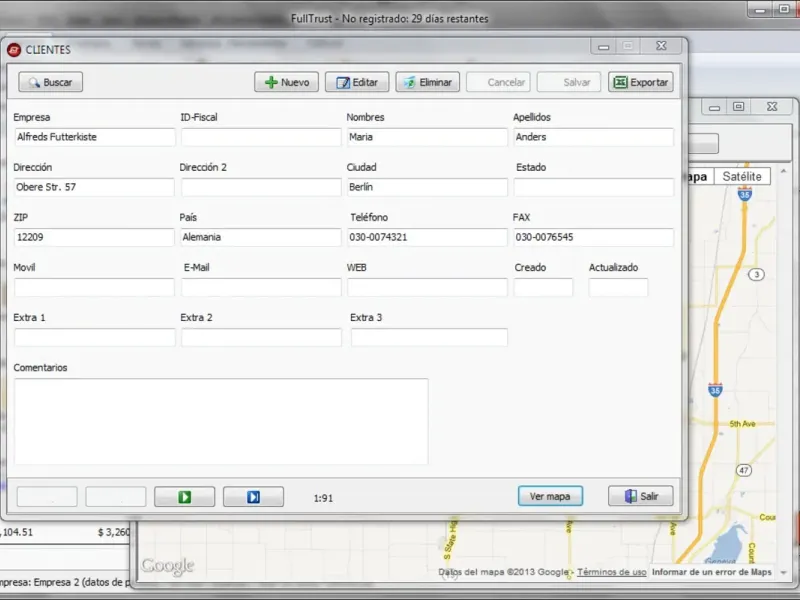Minimize the map window behind
Viewport: 800px width, 600px height.
coord(714,107)
